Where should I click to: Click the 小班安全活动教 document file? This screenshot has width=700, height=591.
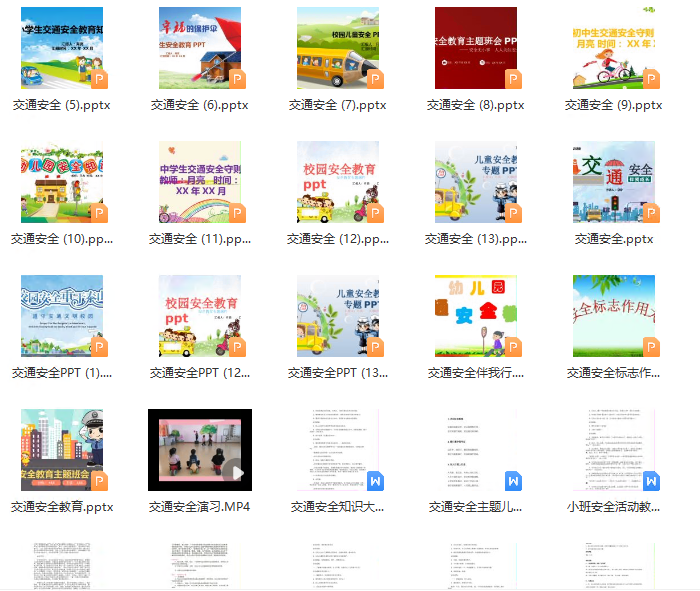[x=613, y=450]
